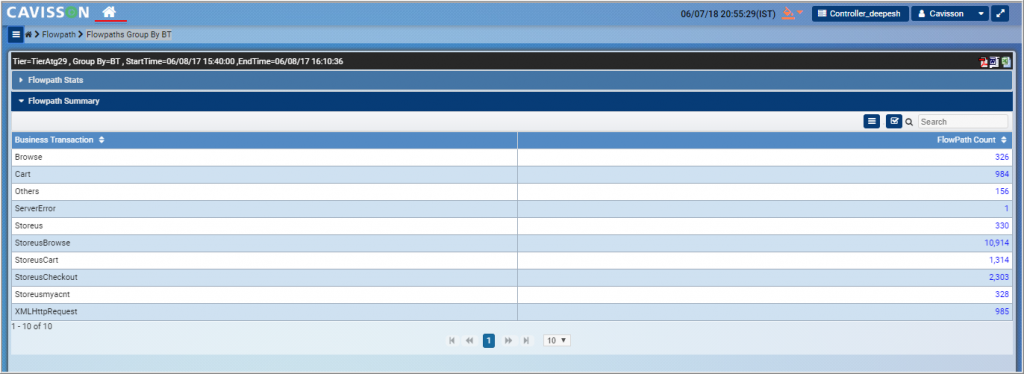Screen dimensions: 1024x374
Task: Open Others flowpath count 156
Action: click(x=1002, y=192)
